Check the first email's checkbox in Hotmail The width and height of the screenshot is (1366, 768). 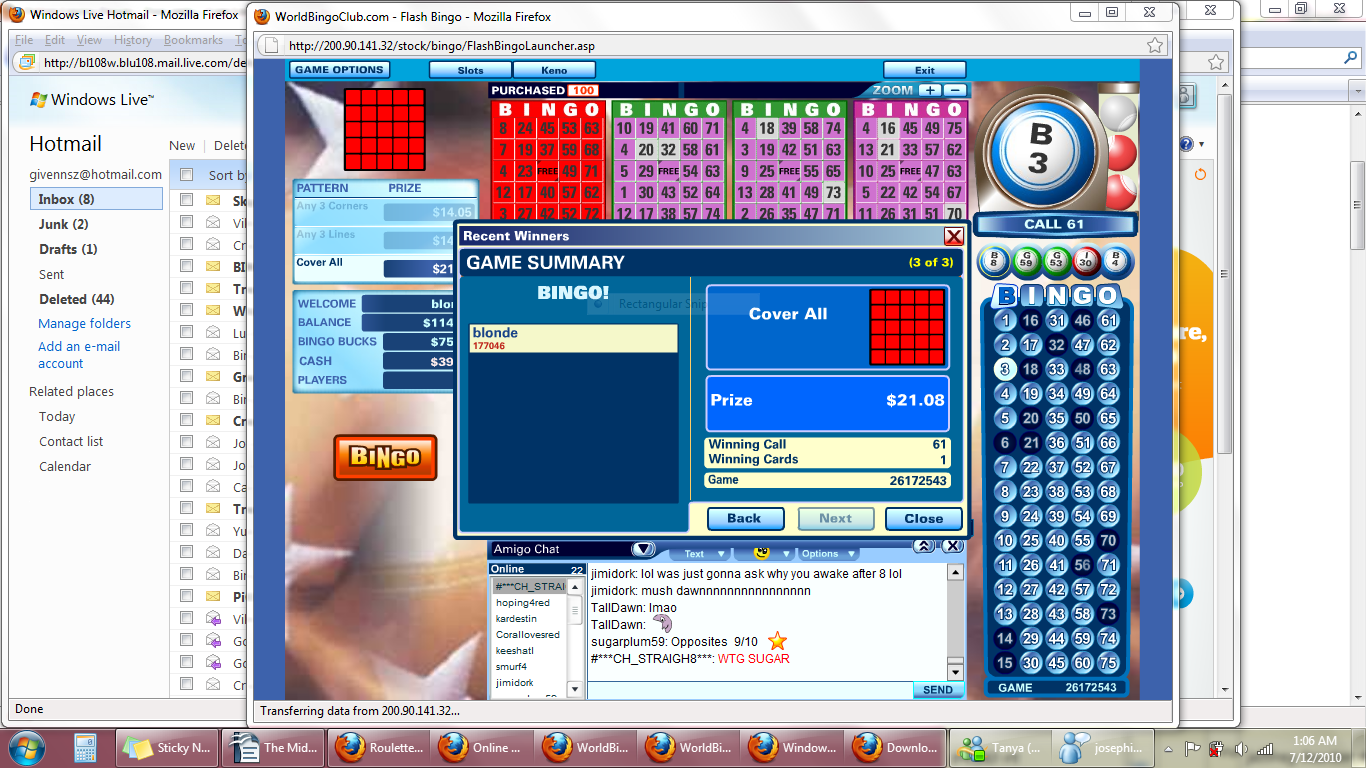(x=186, y=200)
